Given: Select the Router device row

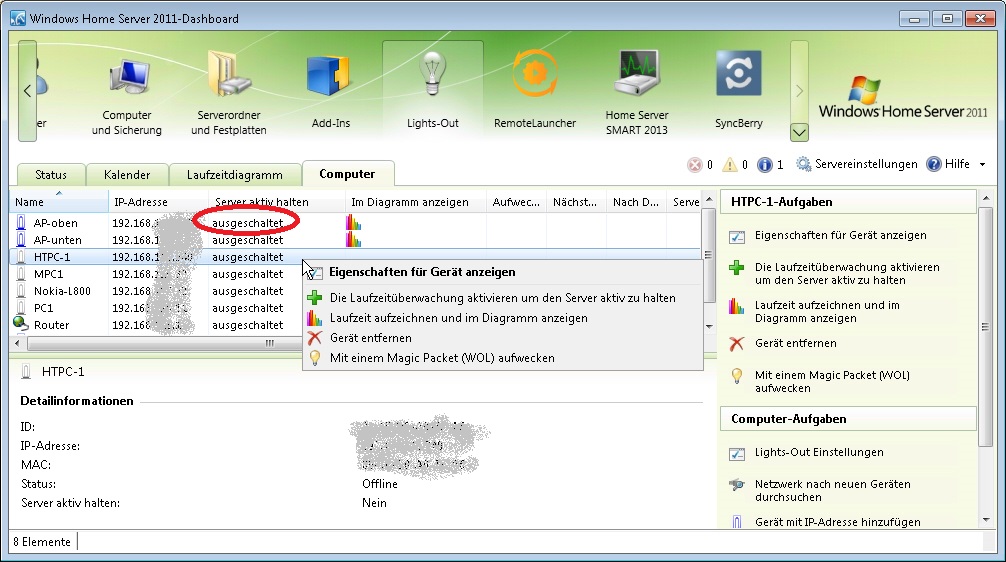Looking at the screenshot, I should click(157, 325).
